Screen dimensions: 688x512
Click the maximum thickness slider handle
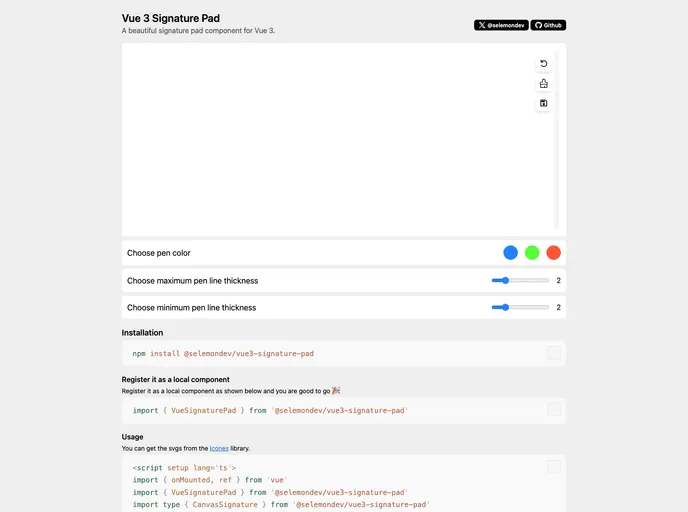(505, 280)
